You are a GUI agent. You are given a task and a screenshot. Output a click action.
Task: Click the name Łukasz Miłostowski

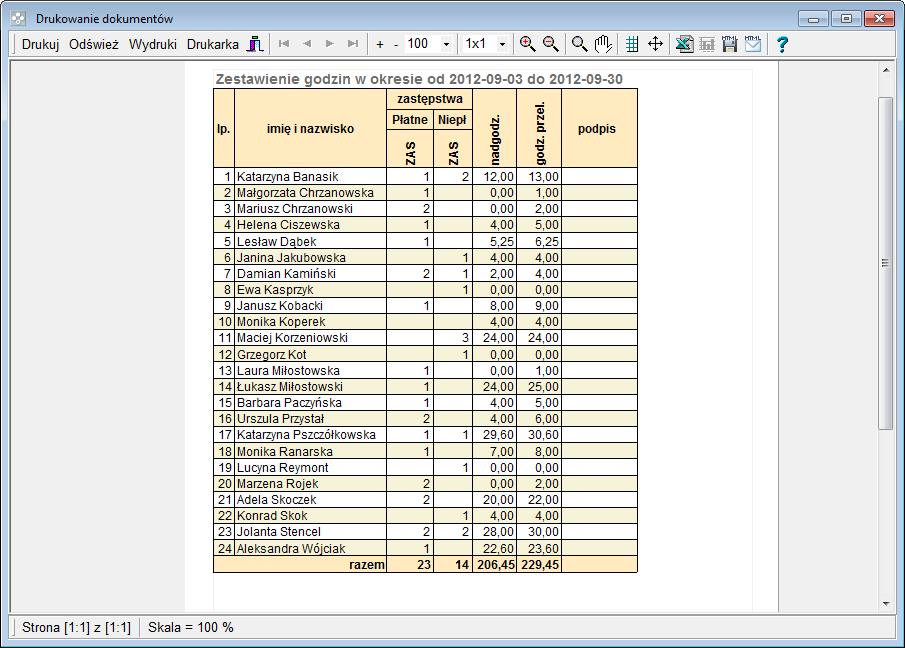(x=290, y=387)
